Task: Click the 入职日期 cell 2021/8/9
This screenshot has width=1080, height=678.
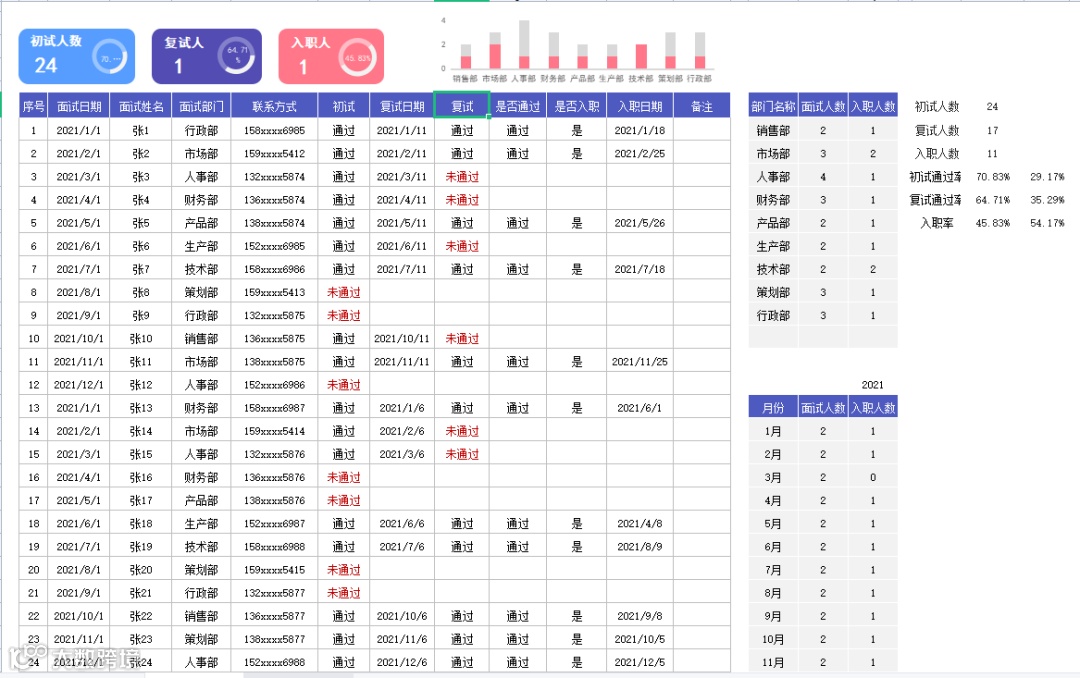Action: (x=640, y=546)
